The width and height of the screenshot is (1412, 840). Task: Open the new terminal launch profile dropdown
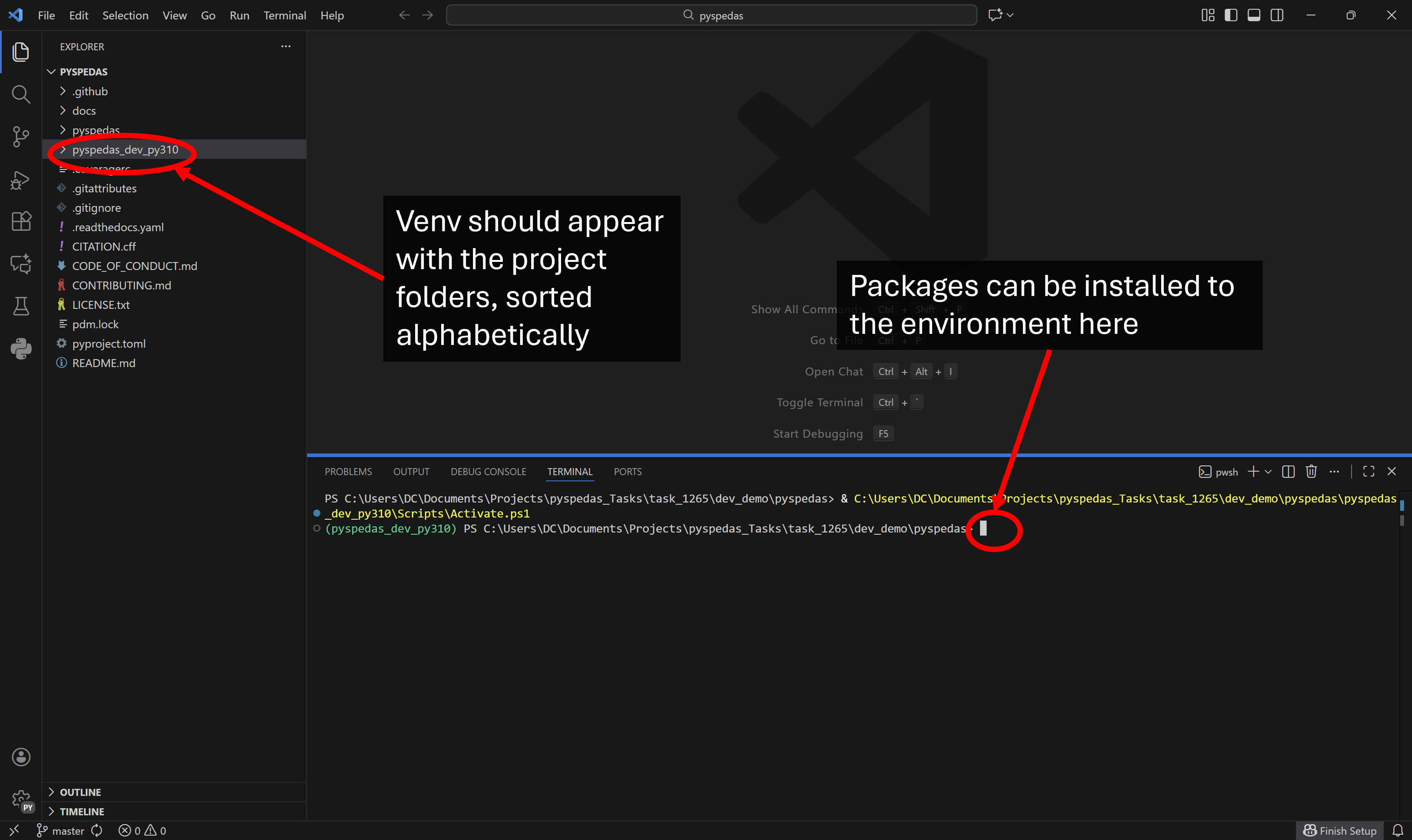point(1268,472)
